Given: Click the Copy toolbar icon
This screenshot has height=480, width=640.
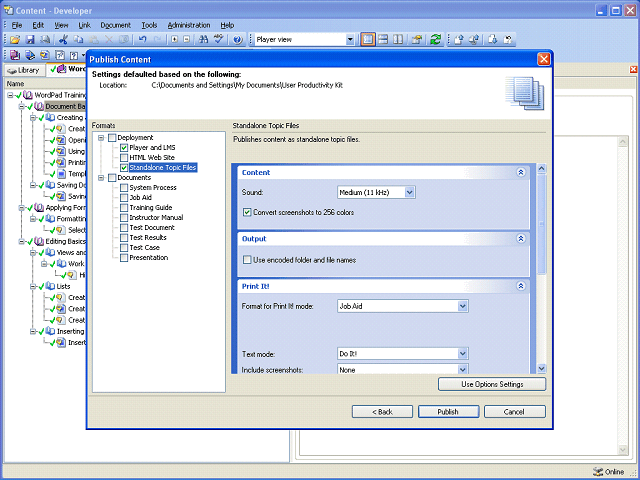Looking at the screenshot, I should pyautogui.click(x=78, y=40).
